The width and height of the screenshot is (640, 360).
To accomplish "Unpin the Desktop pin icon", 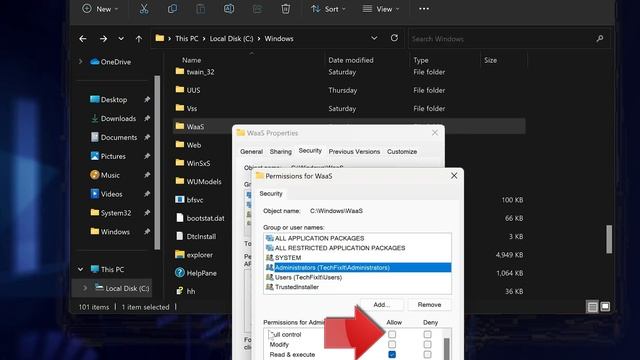I will (x=147, y=100).
